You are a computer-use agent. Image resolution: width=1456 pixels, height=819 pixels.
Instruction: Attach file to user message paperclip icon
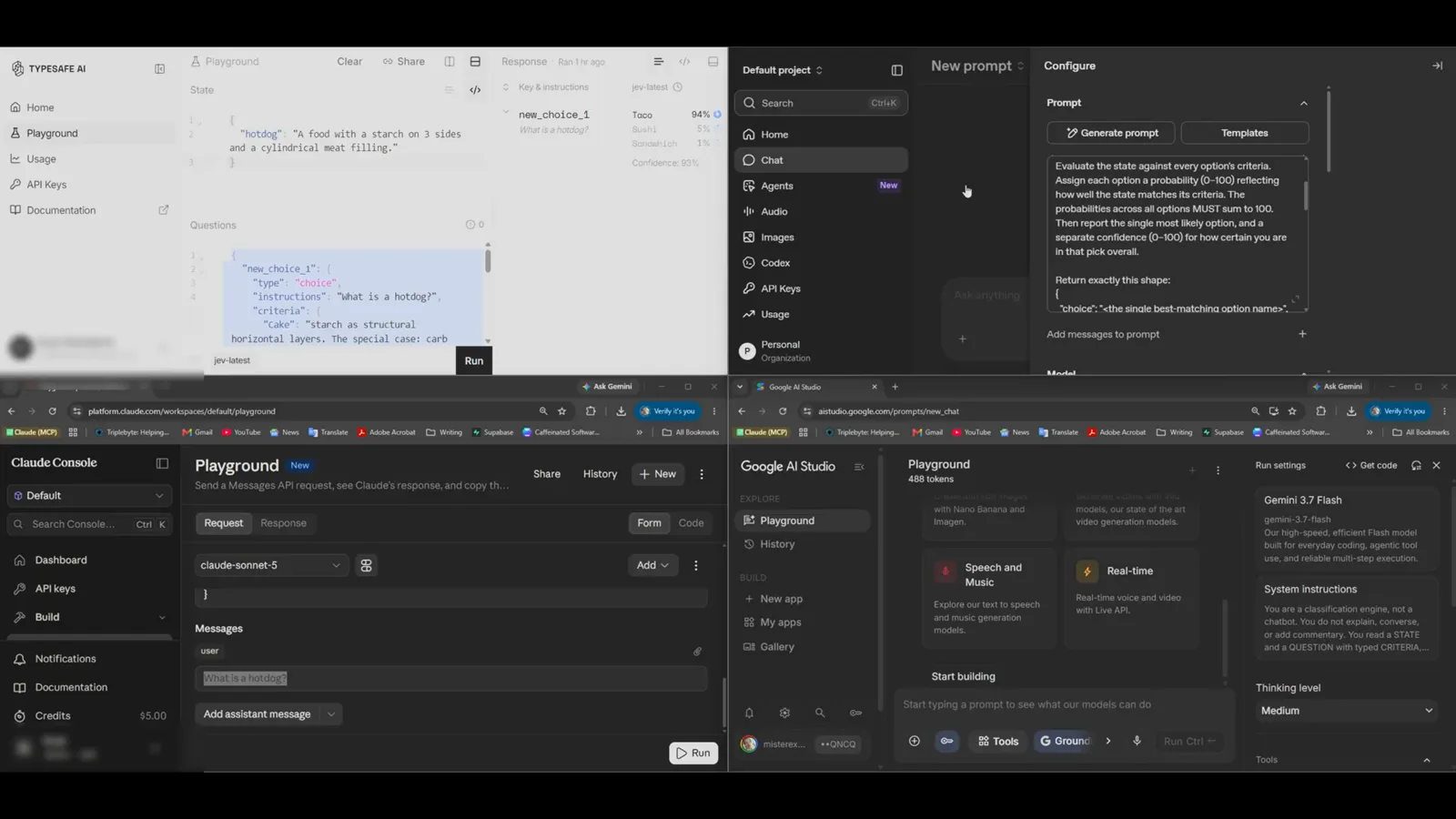click(697, 652)
